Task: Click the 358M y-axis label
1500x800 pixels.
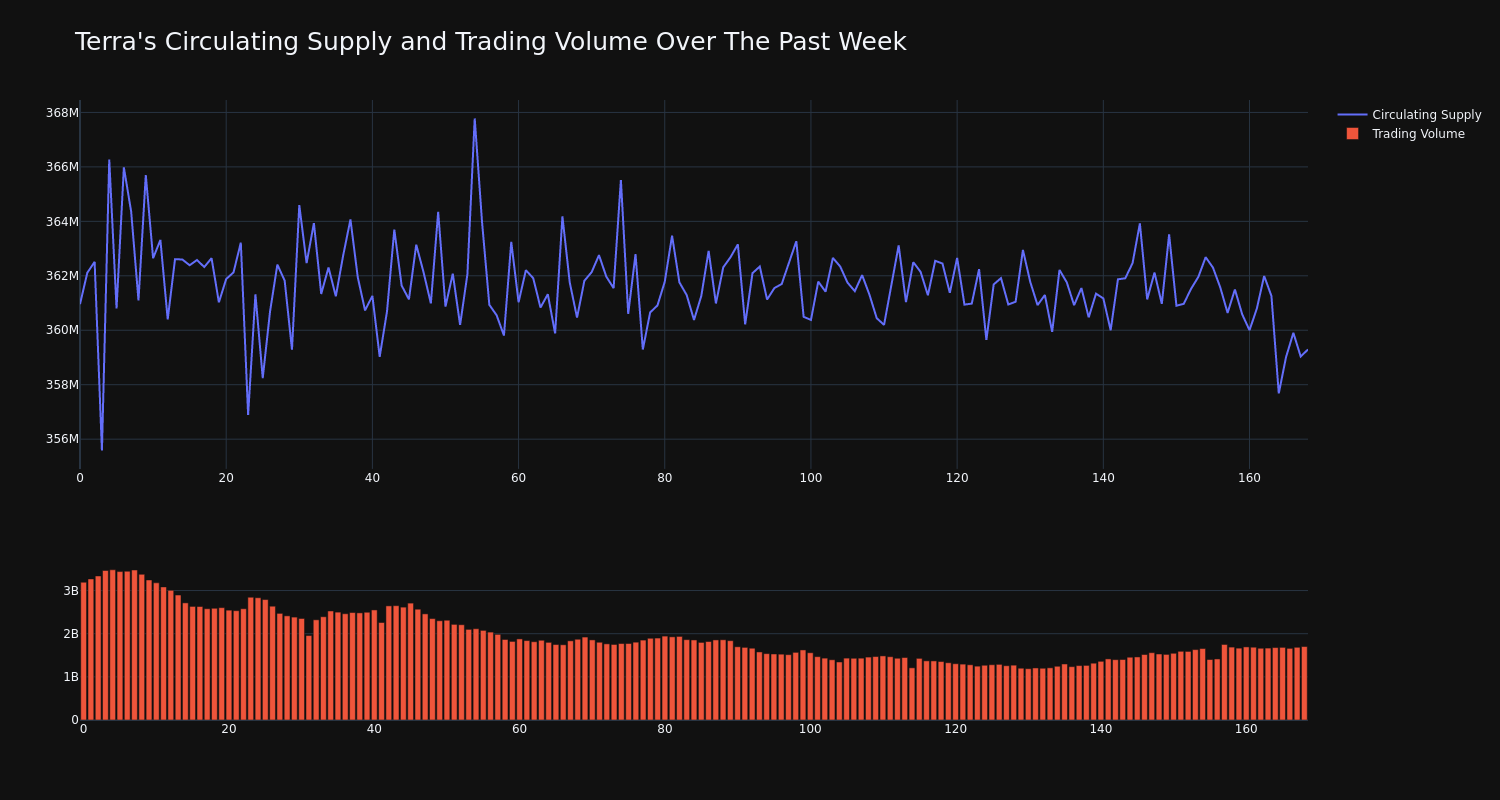Action: click(62, 384)
